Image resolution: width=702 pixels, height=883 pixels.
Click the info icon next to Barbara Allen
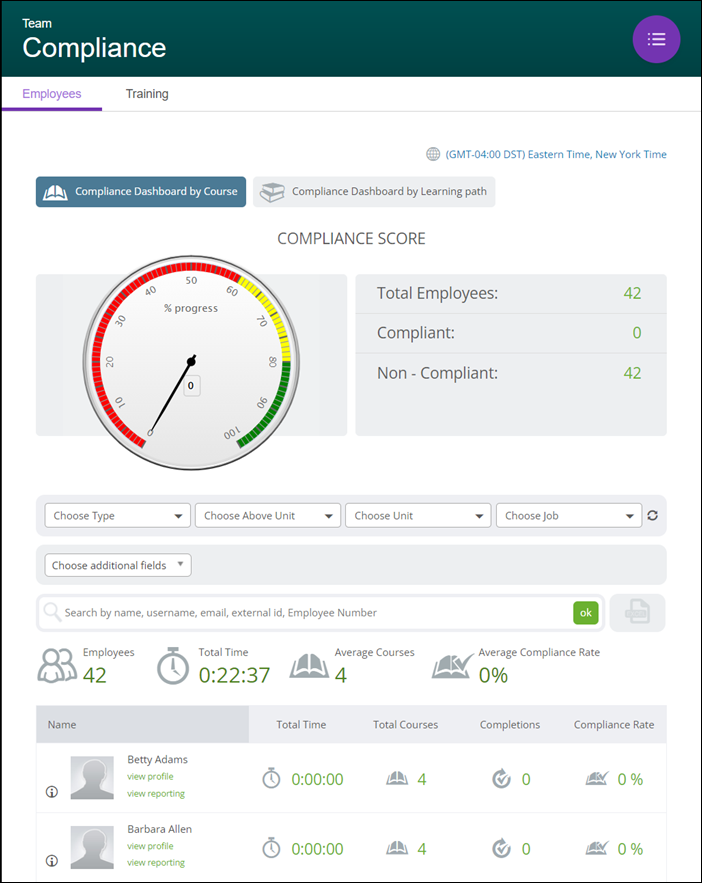(x=51, y=861)
